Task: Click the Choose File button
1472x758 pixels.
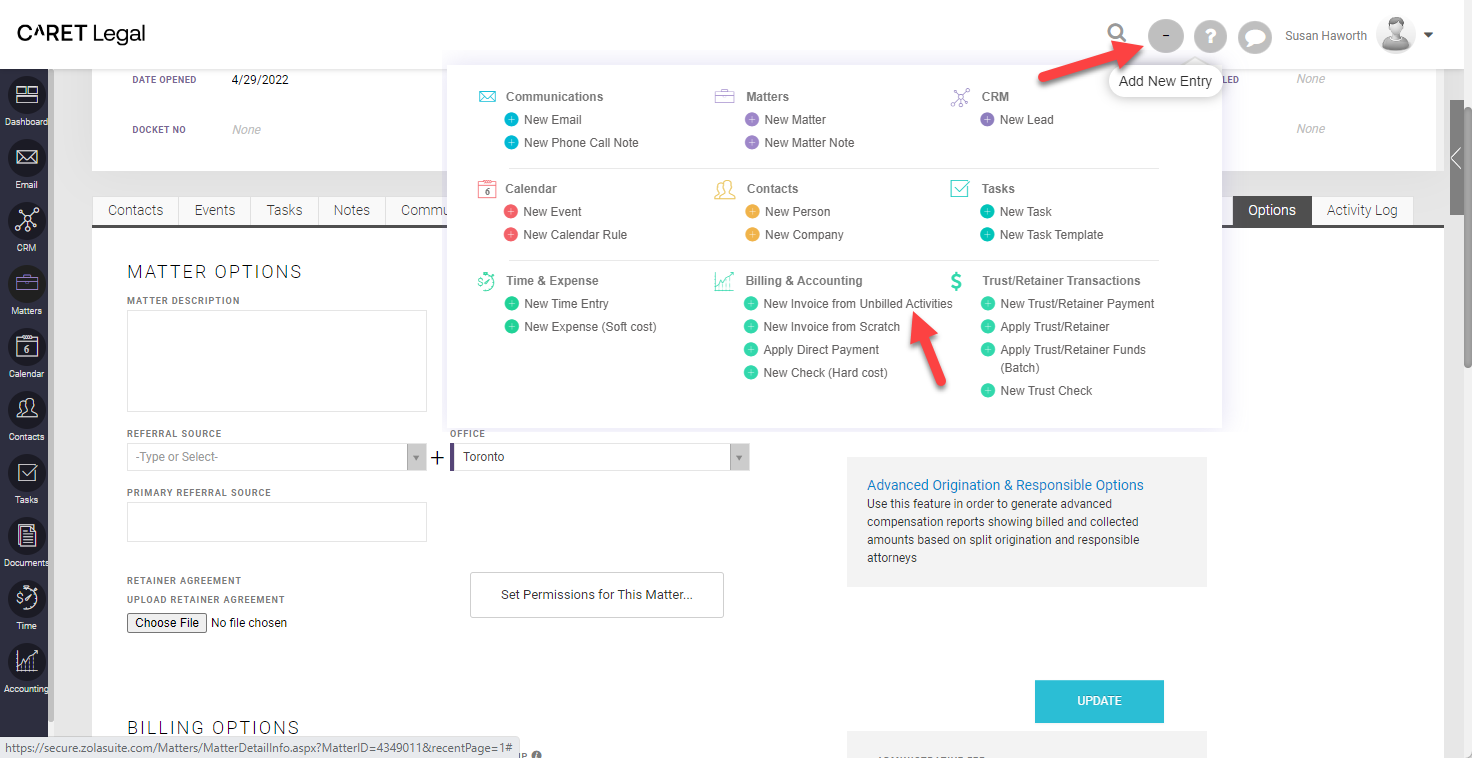Action: (167, 623)
